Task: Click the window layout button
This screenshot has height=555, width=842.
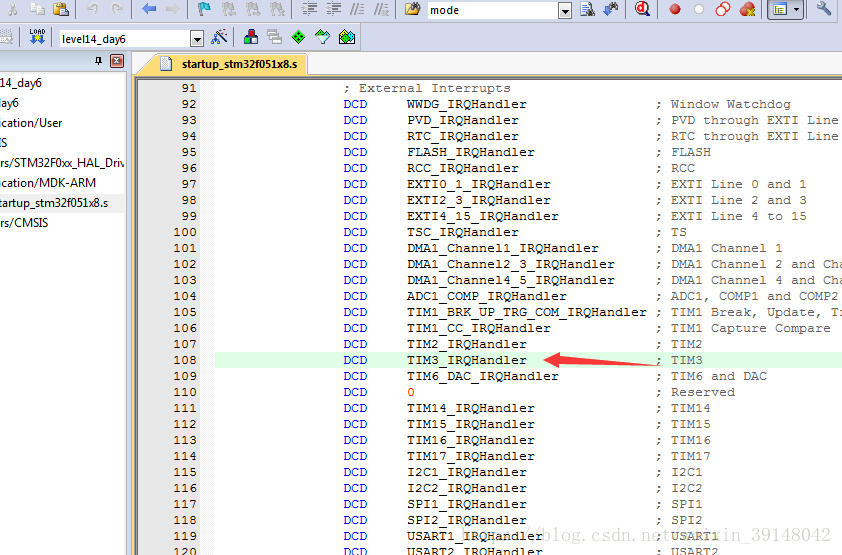Action: pos(780,9)
